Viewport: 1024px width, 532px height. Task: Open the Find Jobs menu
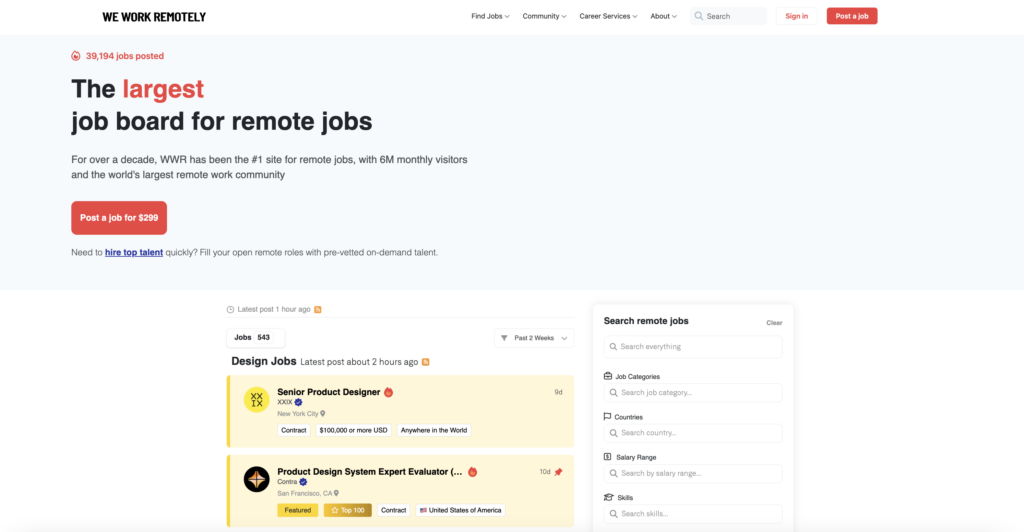coord(490,16)
